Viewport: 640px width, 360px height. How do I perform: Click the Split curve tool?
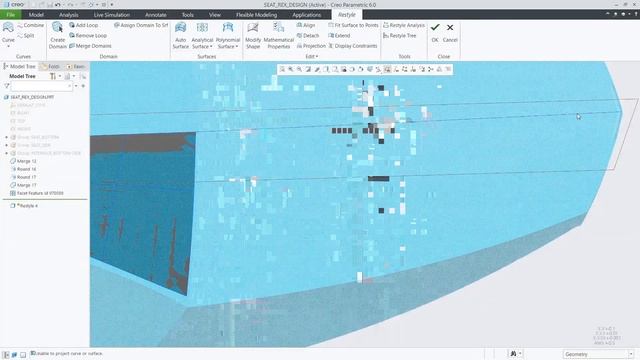click(26, 36)
